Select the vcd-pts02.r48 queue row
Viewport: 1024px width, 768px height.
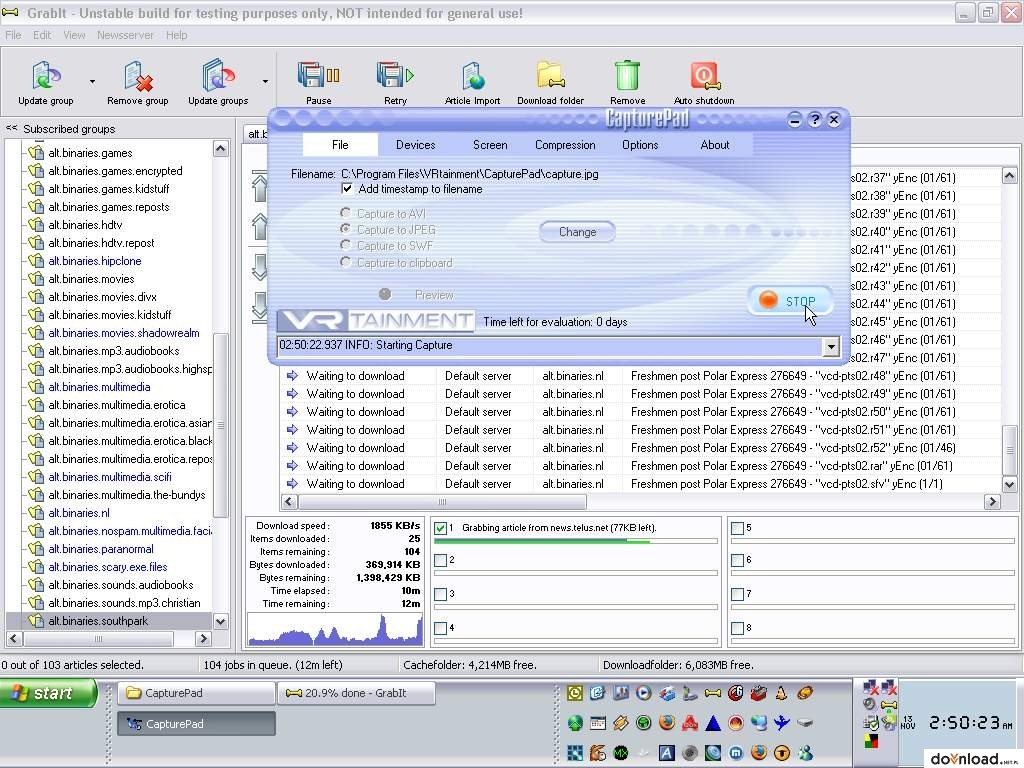tap(641, 376)
